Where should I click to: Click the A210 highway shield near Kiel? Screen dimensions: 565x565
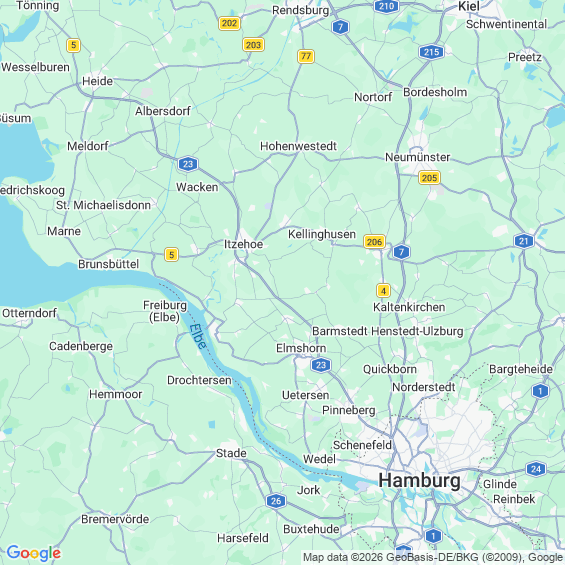386,6
